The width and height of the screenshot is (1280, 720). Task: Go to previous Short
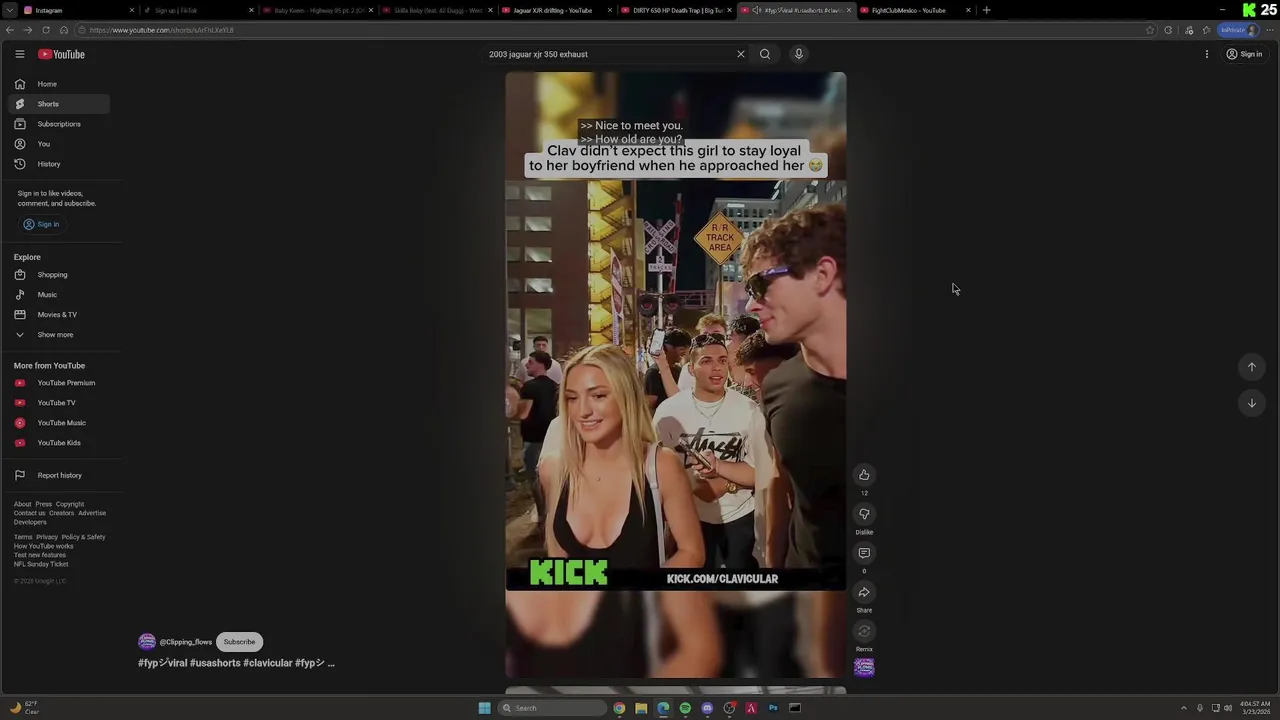pos(1251,367)
